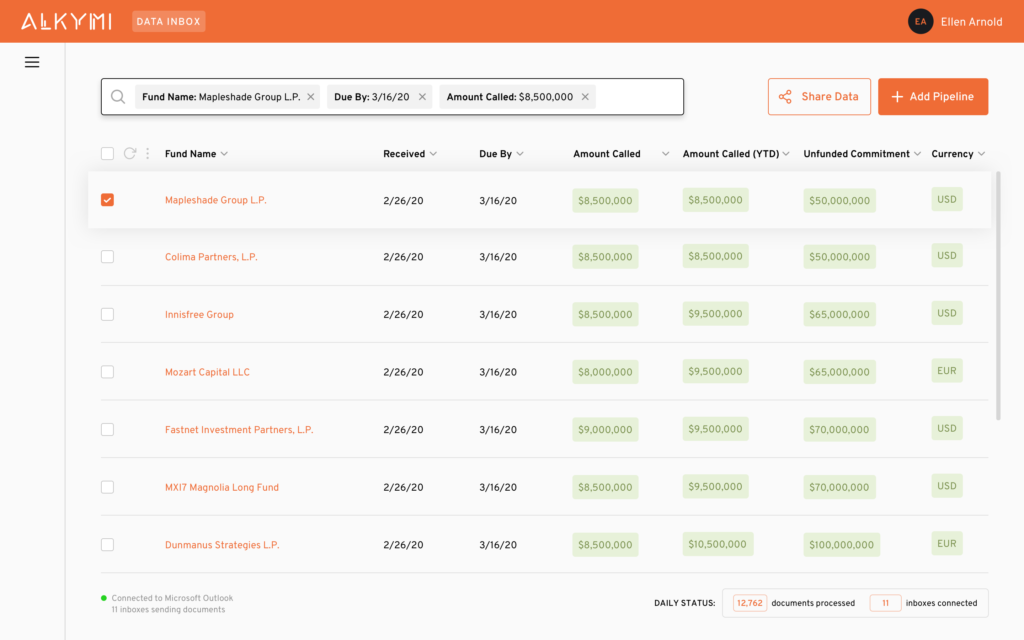Click the ALKYMI logo
This screenshot has height=640, width=1024.
[x=68, y=21]
